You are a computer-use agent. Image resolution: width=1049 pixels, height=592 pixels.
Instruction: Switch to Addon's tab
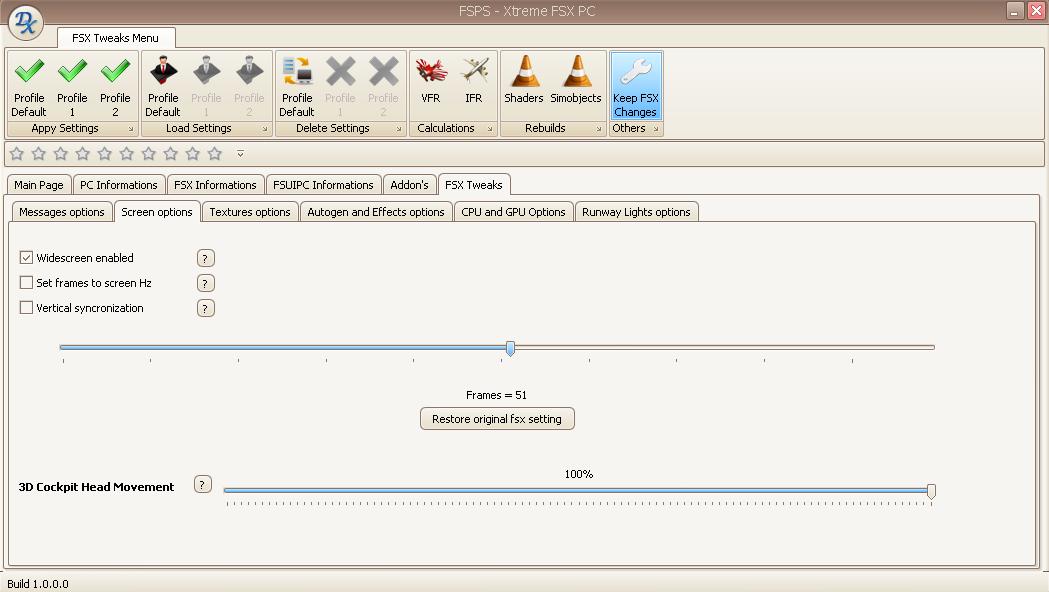(409, 185)
